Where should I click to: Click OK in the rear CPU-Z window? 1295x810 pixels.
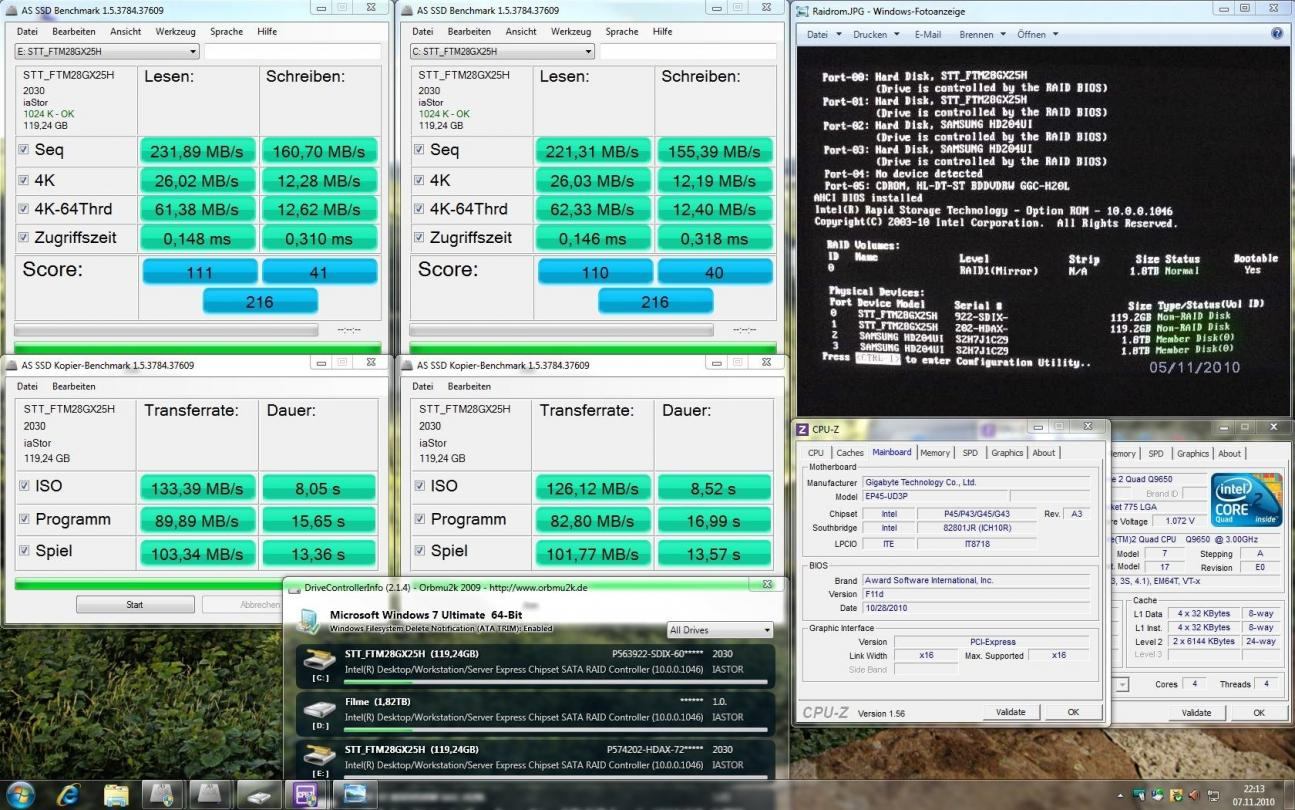tap(1259, 712)
